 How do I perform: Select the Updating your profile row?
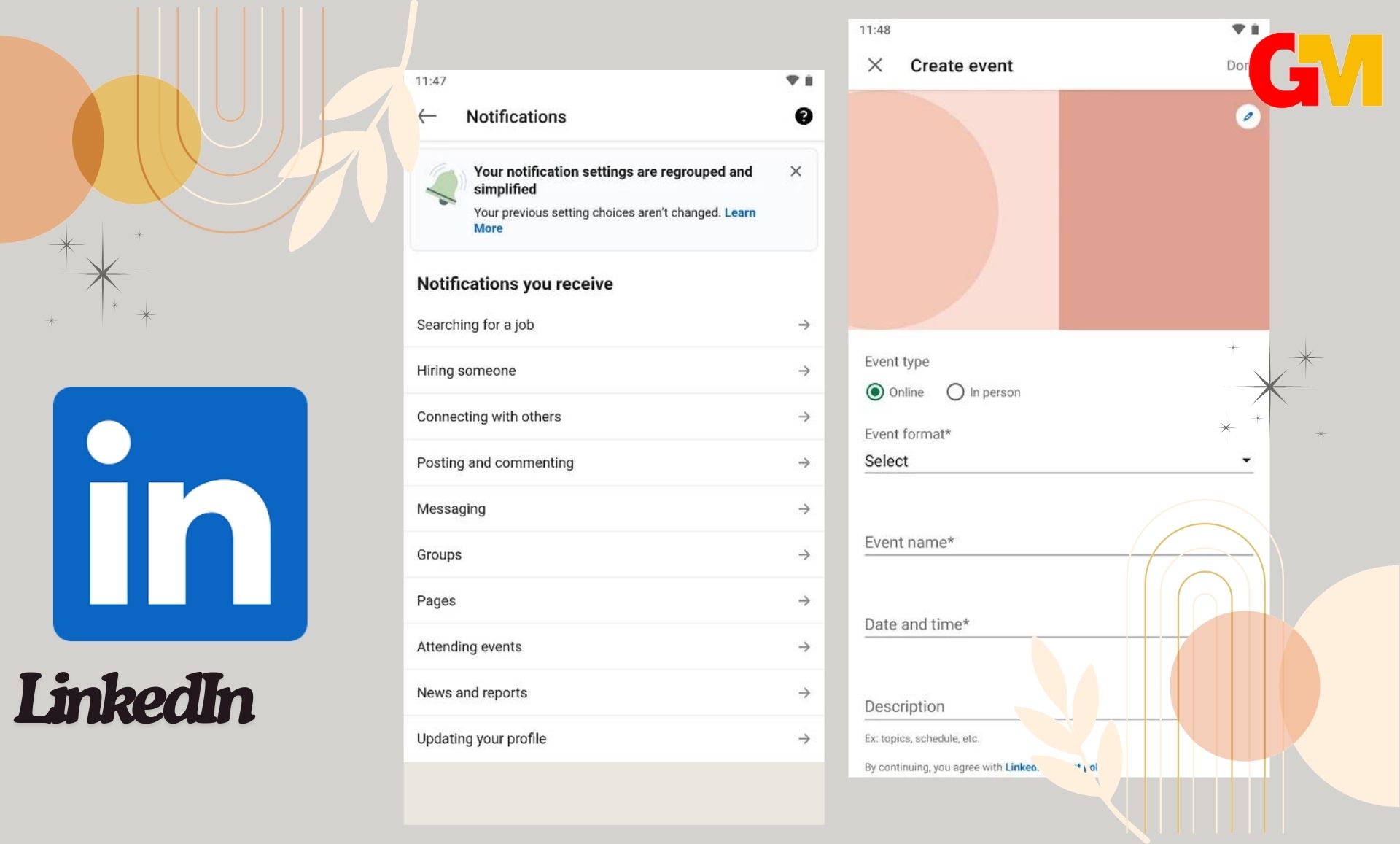[613, 738]
